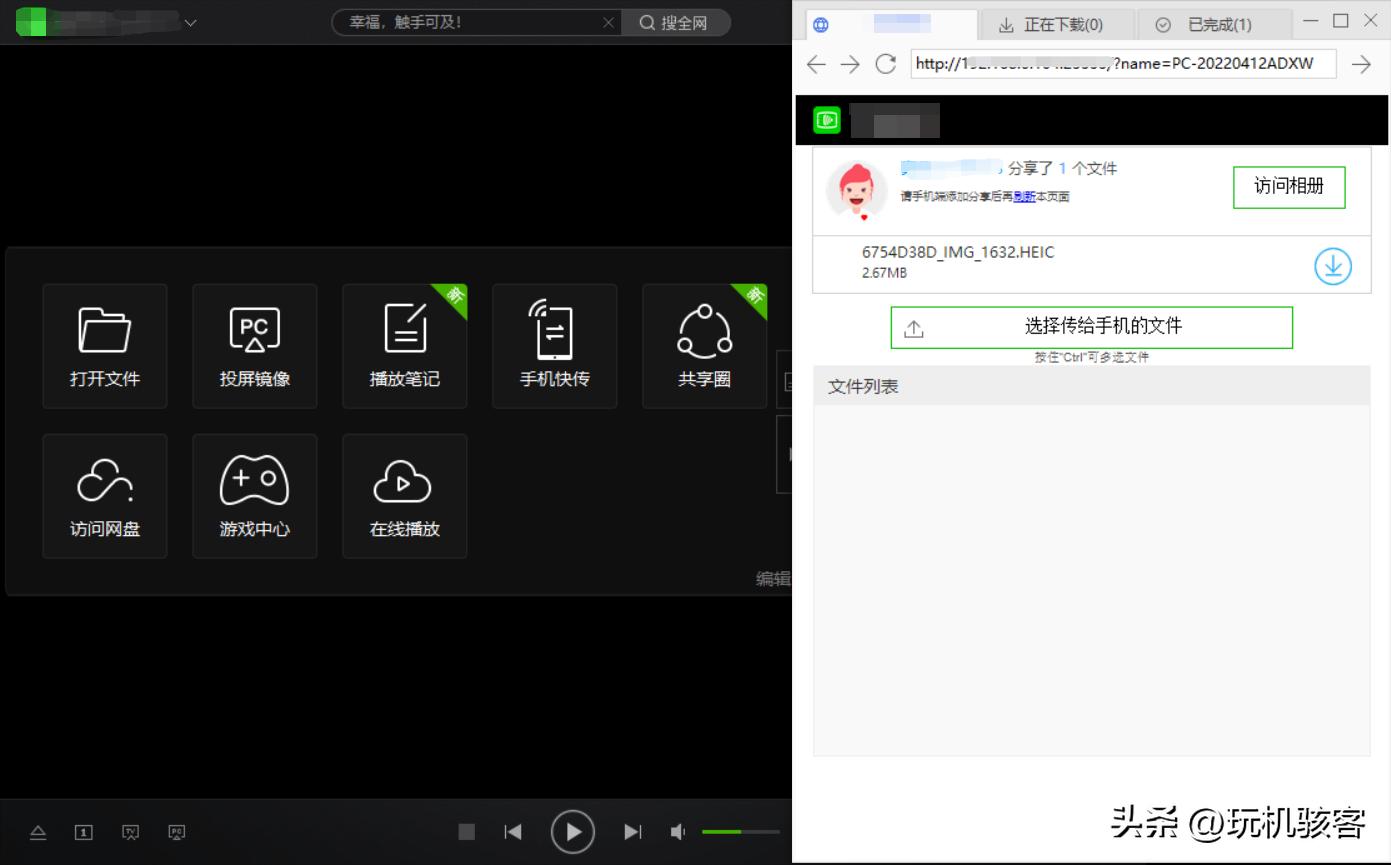Viewport: 1391px width, 865px height.
Task: Access cloud drive via 访问网盘 icon
Action: click(x=104, y=496)
